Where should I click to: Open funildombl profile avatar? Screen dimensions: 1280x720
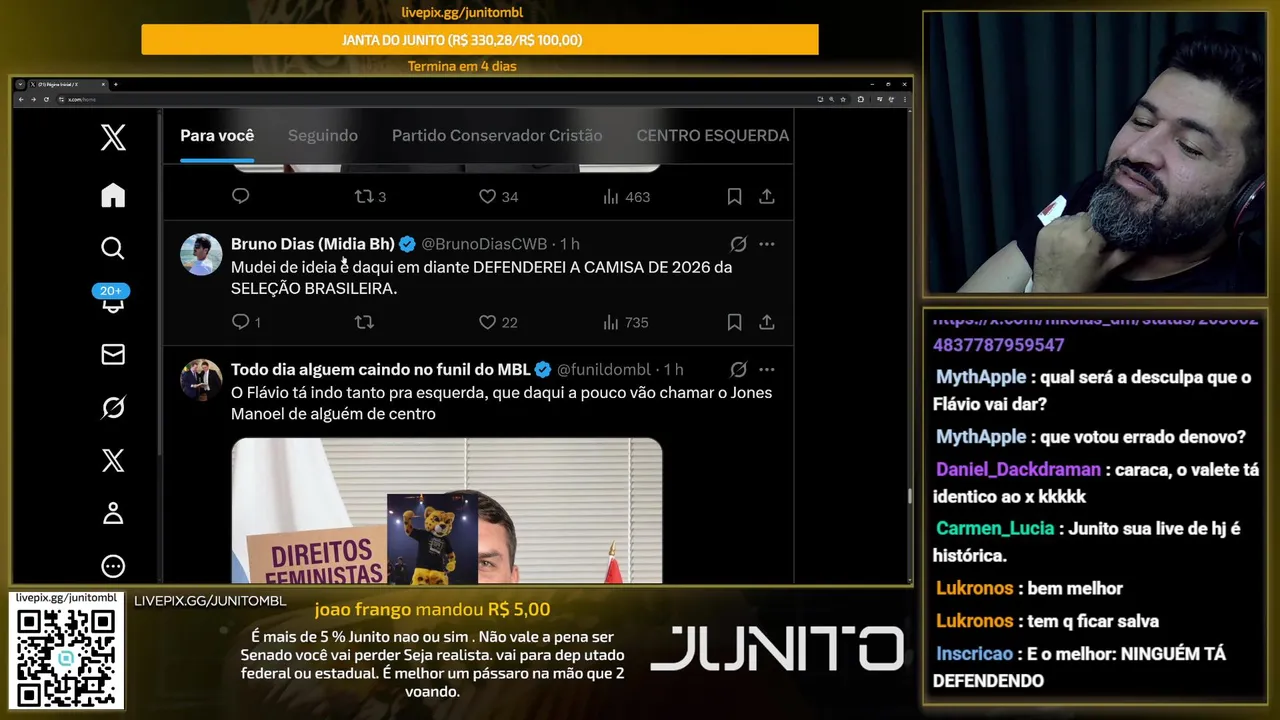[x=201, y=380]
